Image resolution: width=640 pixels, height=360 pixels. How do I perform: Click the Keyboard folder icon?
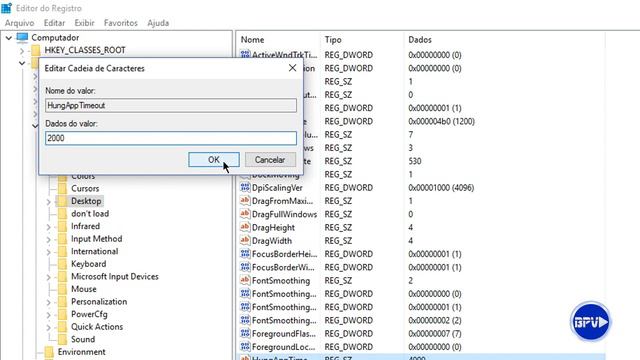click(62, 264)
